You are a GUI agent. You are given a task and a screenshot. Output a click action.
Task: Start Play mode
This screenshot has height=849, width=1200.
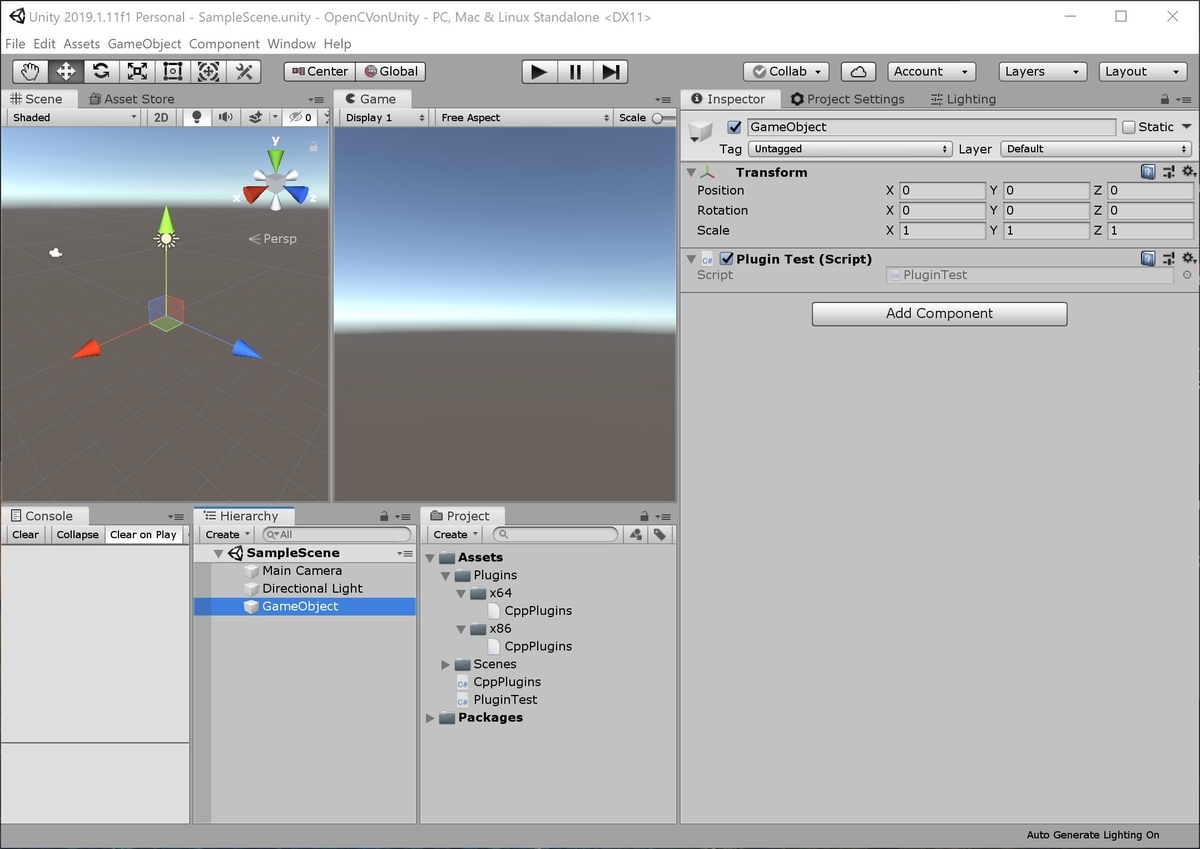(539, 71)
